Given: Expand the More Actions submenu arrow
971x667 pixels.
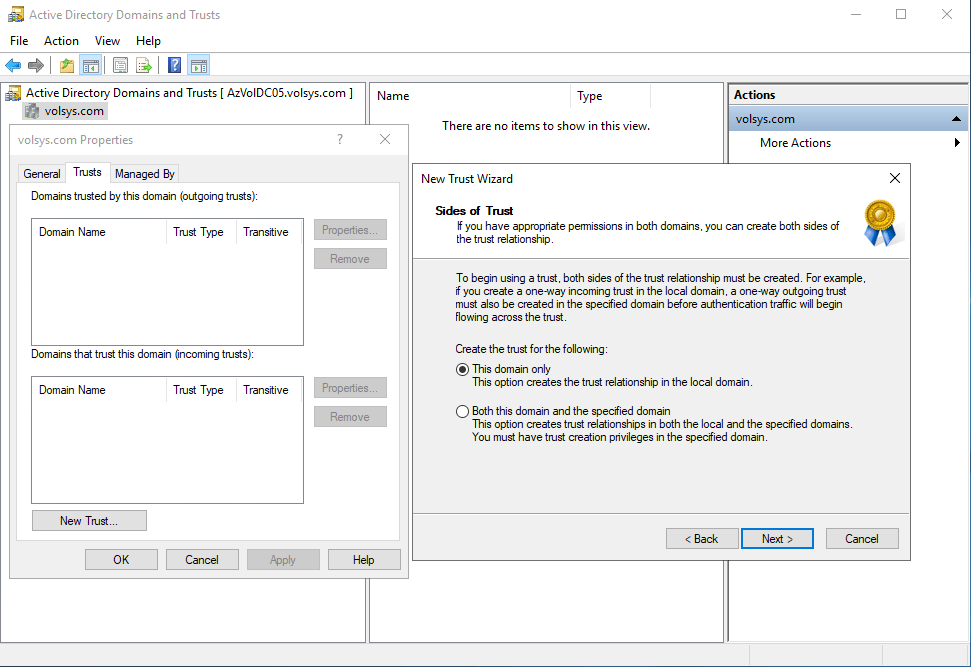Looking at the screenshot, I should pos(957,143).
